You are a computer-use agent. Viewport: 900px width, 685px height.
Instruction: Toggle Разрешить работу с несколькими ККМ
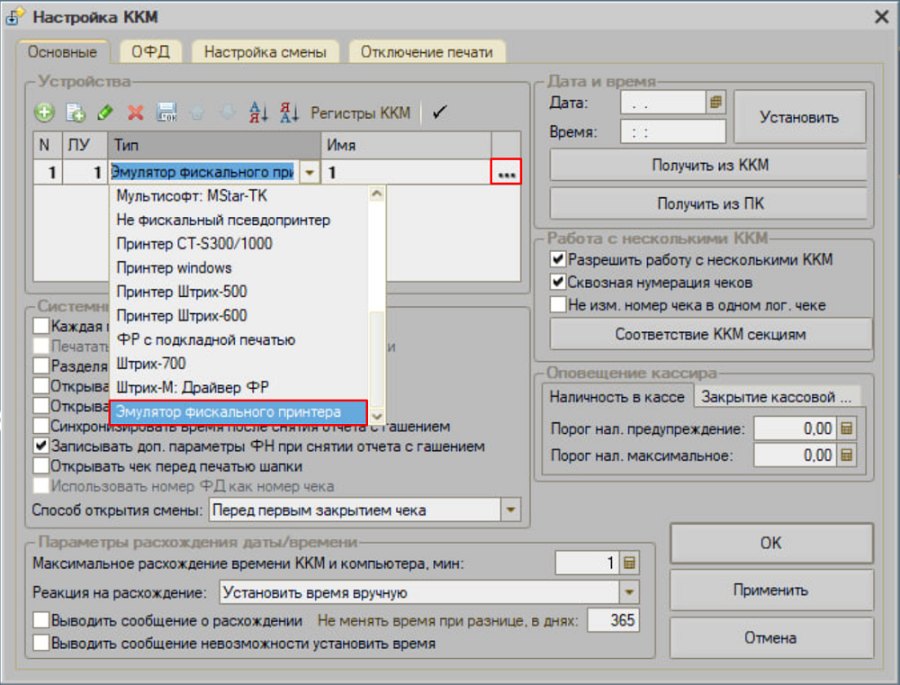[x=558, y=259]
